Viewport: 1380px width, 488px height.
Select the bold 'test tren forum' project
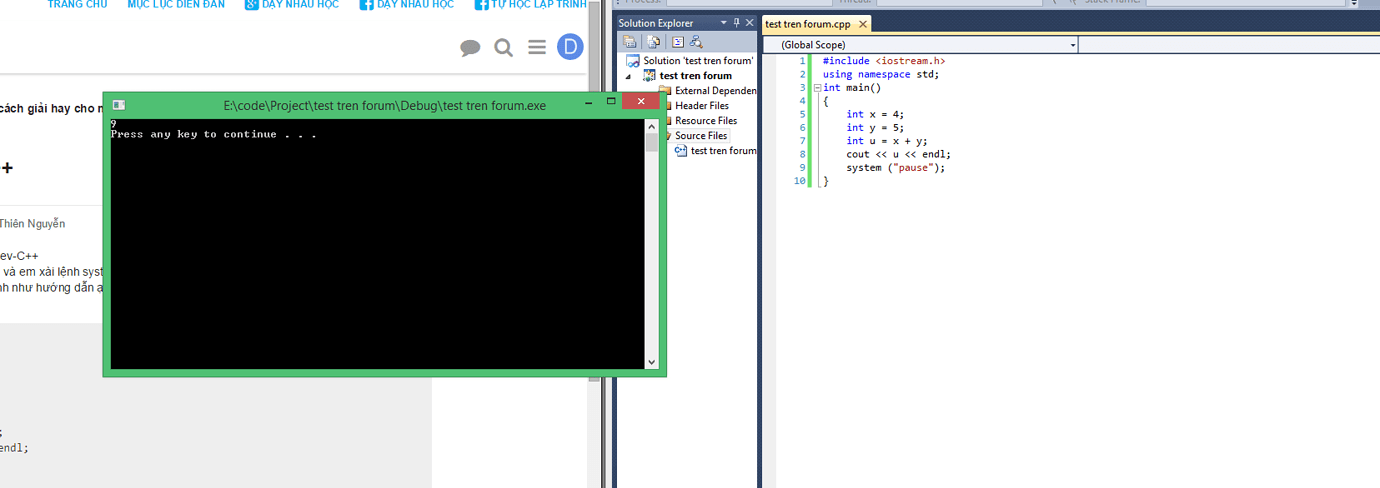tap(695, 76)
